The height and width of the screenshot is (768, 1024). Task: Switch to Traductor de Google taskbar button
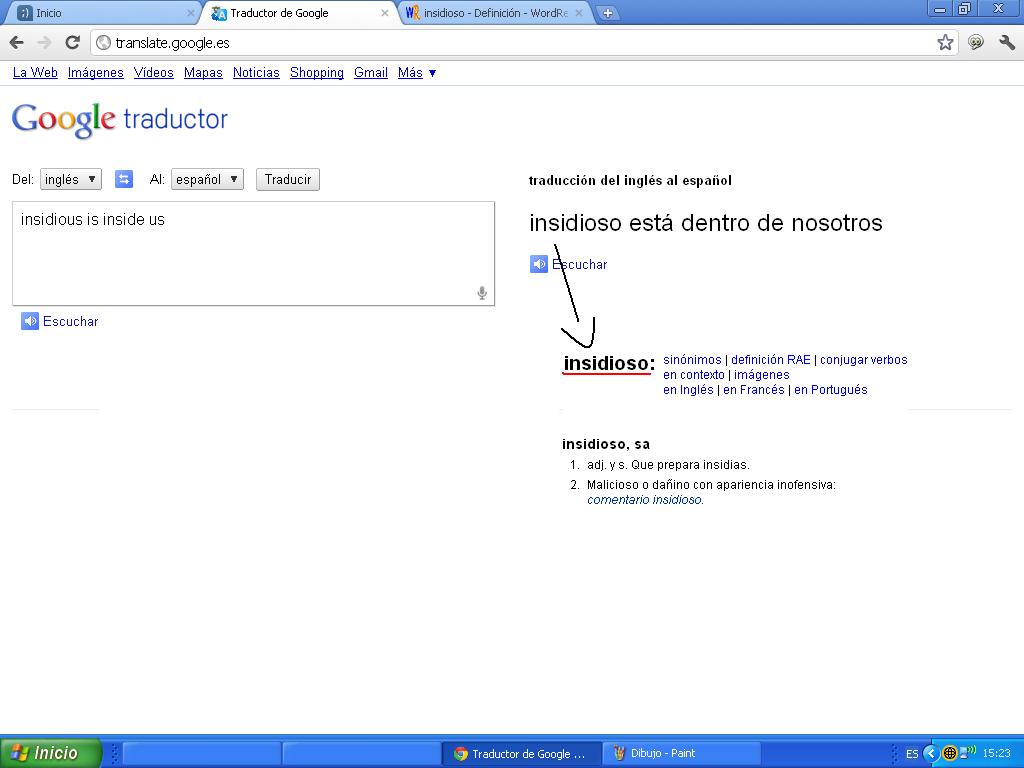coord(522,754)
